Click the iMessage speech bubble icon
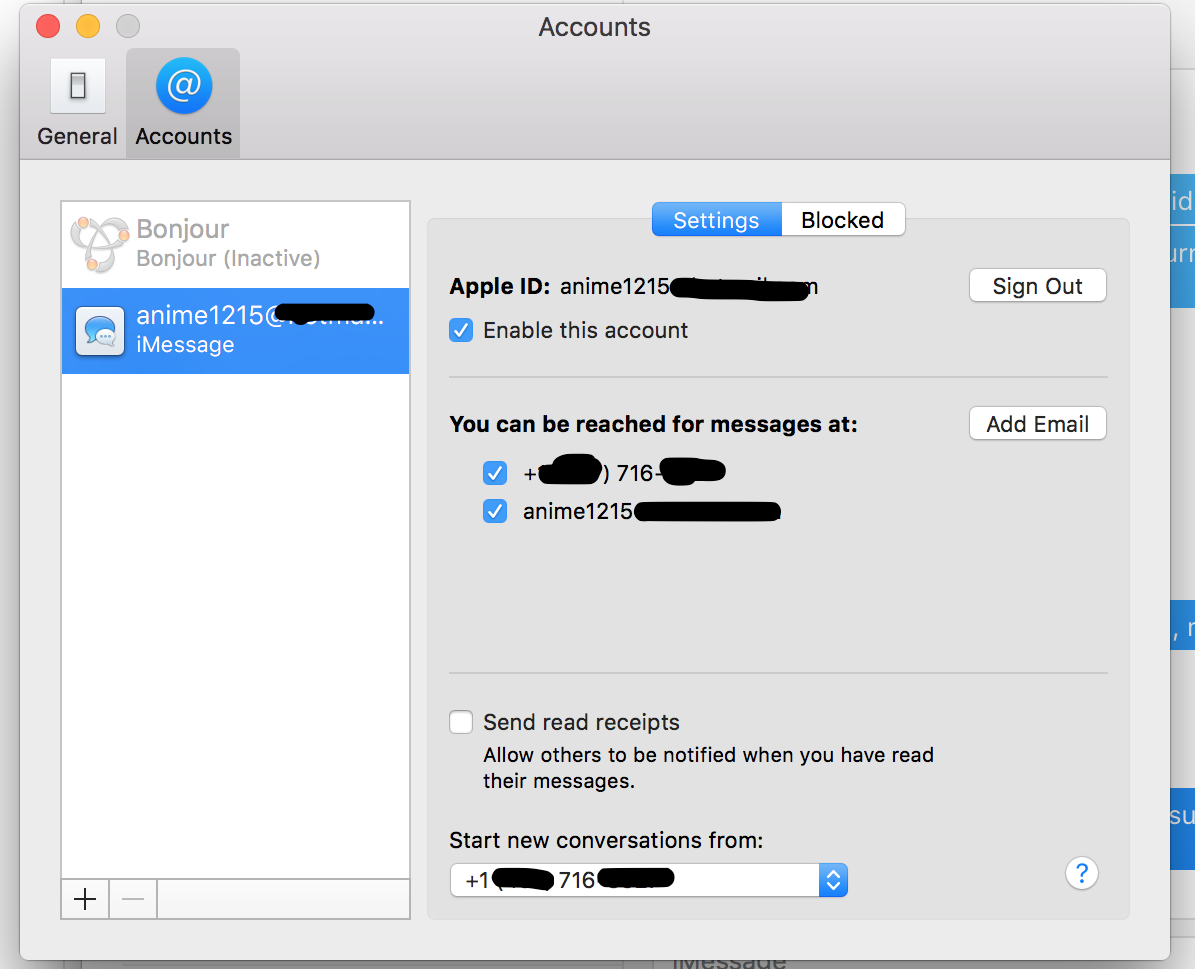The width and height of the screenshot is (1195, 969). tap(100, 331)
